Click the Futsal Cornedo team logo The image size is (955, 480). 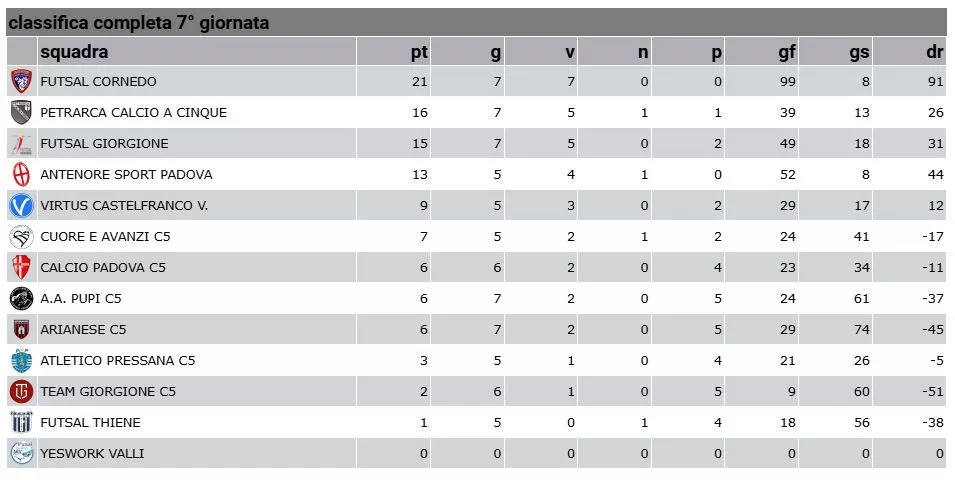click(x=21, y=82)
